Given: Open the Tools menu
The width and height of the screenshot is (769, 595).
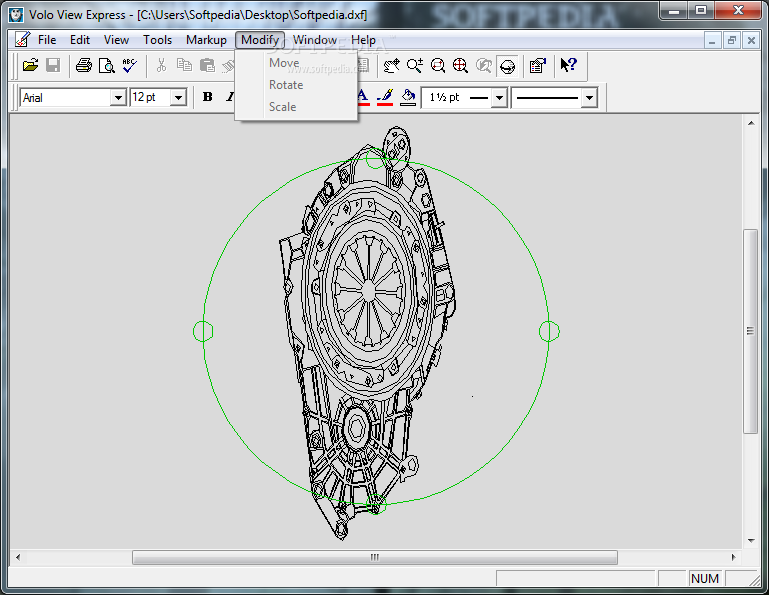Looking at the screenshot, I should pos(157,40).
